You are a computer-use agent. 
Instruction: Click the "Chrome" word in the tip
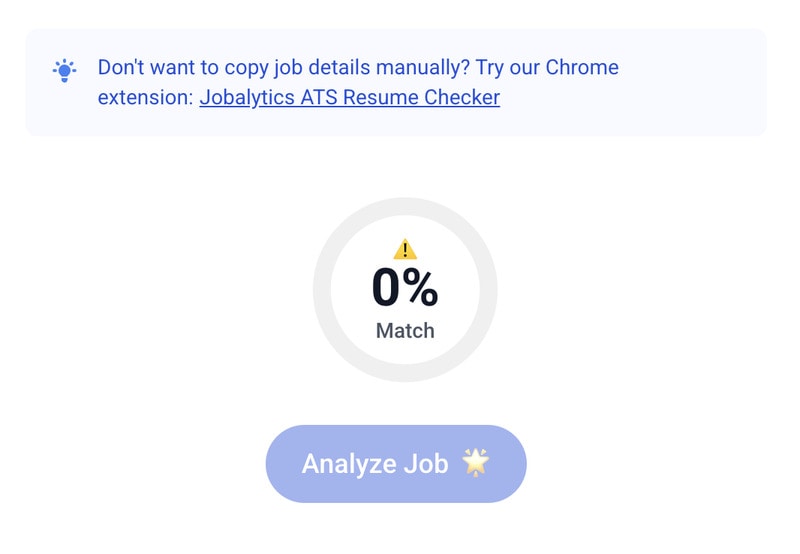click(583, 68)
